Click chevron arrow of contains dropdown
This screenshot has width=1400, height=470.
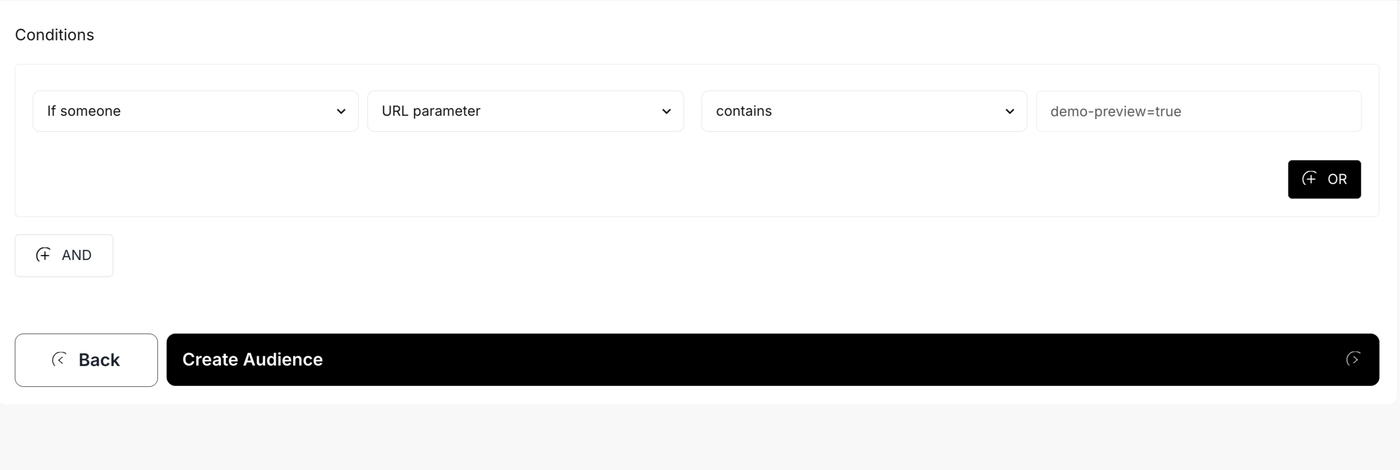[1009, 111]
